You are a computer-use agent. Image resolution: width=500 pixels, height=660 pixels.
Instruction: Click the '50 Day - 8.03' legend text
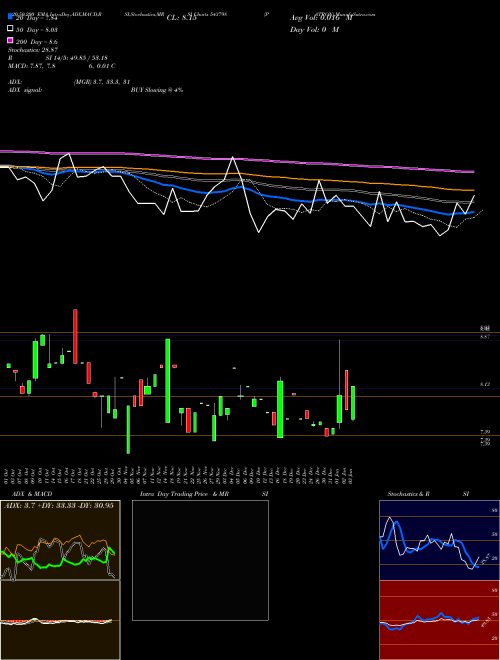37,30
